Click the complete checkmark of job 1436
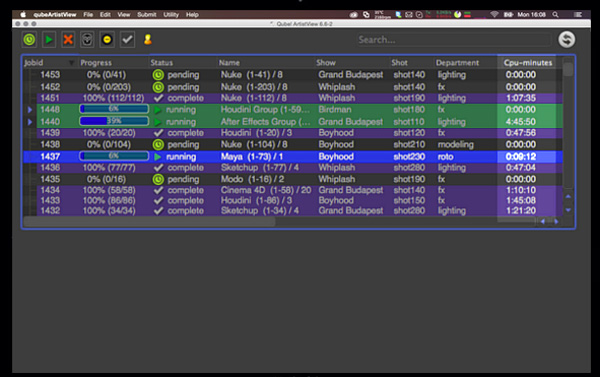 click(158, 168)
